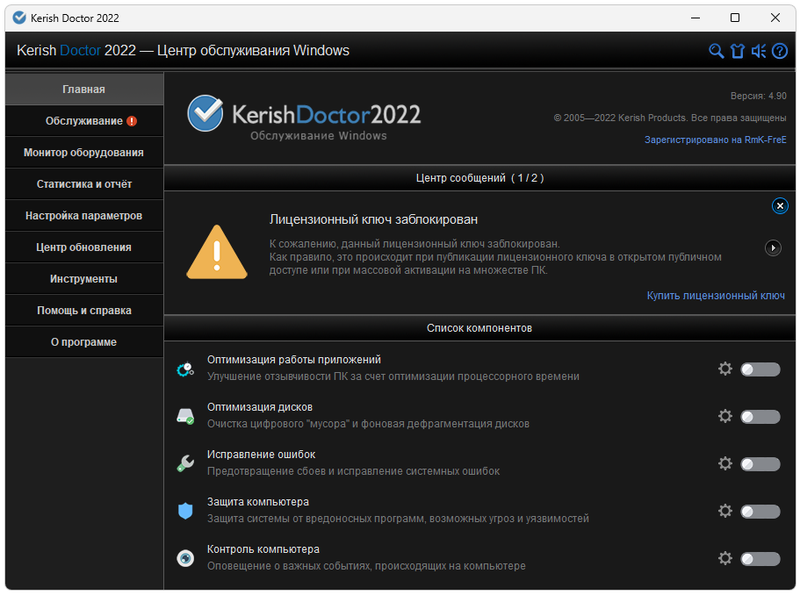Toggle the speaker sound icon in header
The image size is (800, 595).
(759, 51)
